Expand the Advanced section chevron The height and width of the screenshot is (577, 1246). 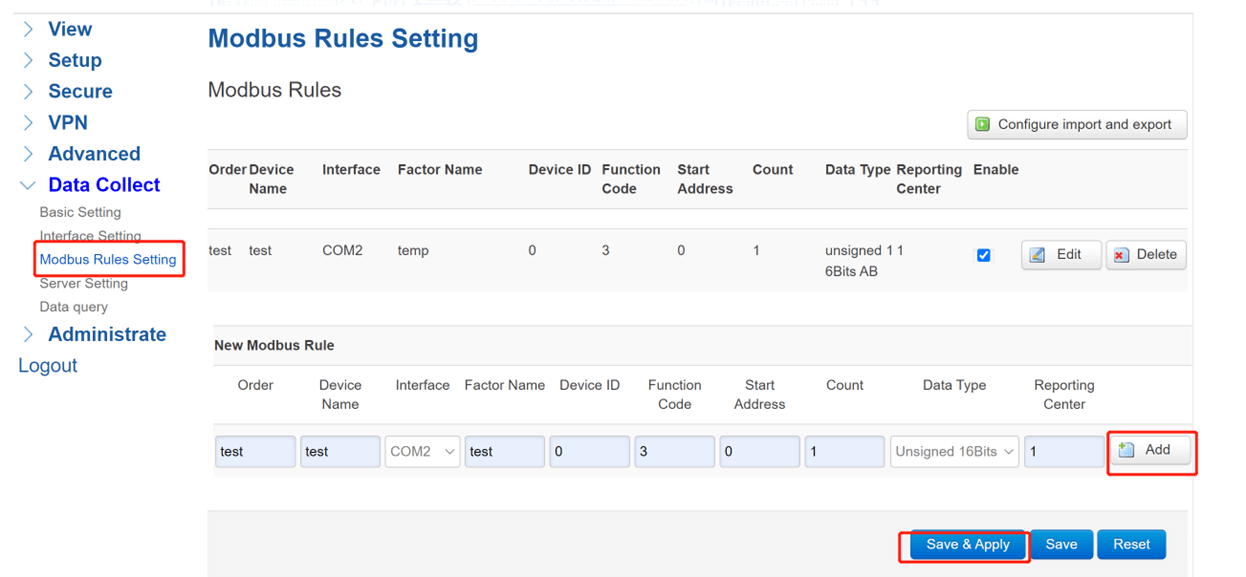(x=28, y=154)
